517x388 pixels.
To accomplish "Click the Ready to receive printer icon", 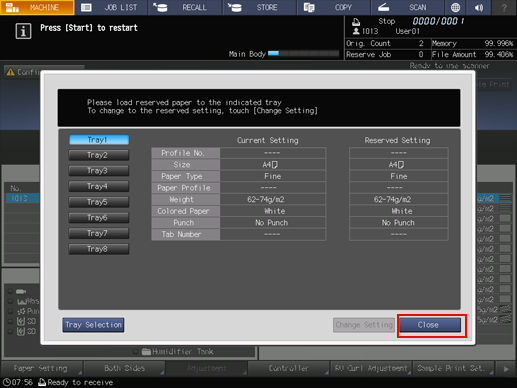I will pos(42,382).
